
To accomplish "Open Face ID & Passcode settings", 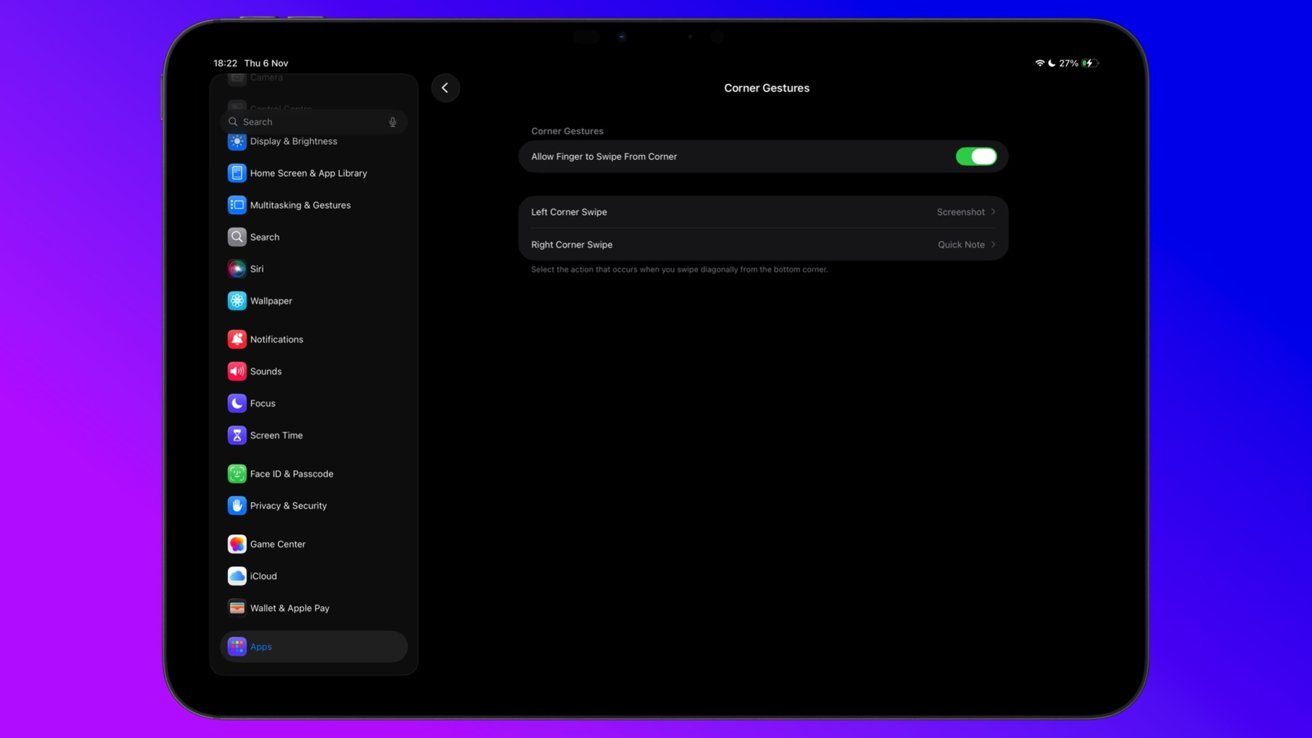I will [291, 473].
